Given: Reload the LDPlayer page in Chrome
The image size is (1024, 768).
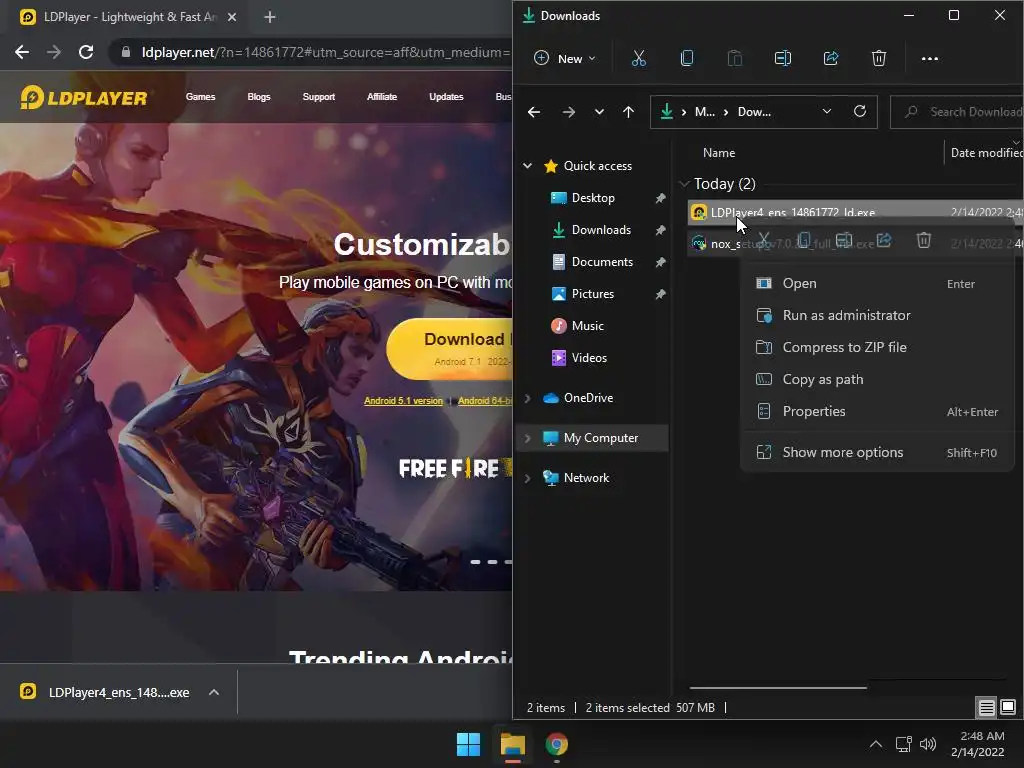Looking at the screenshot, I should tap(86, 52).
